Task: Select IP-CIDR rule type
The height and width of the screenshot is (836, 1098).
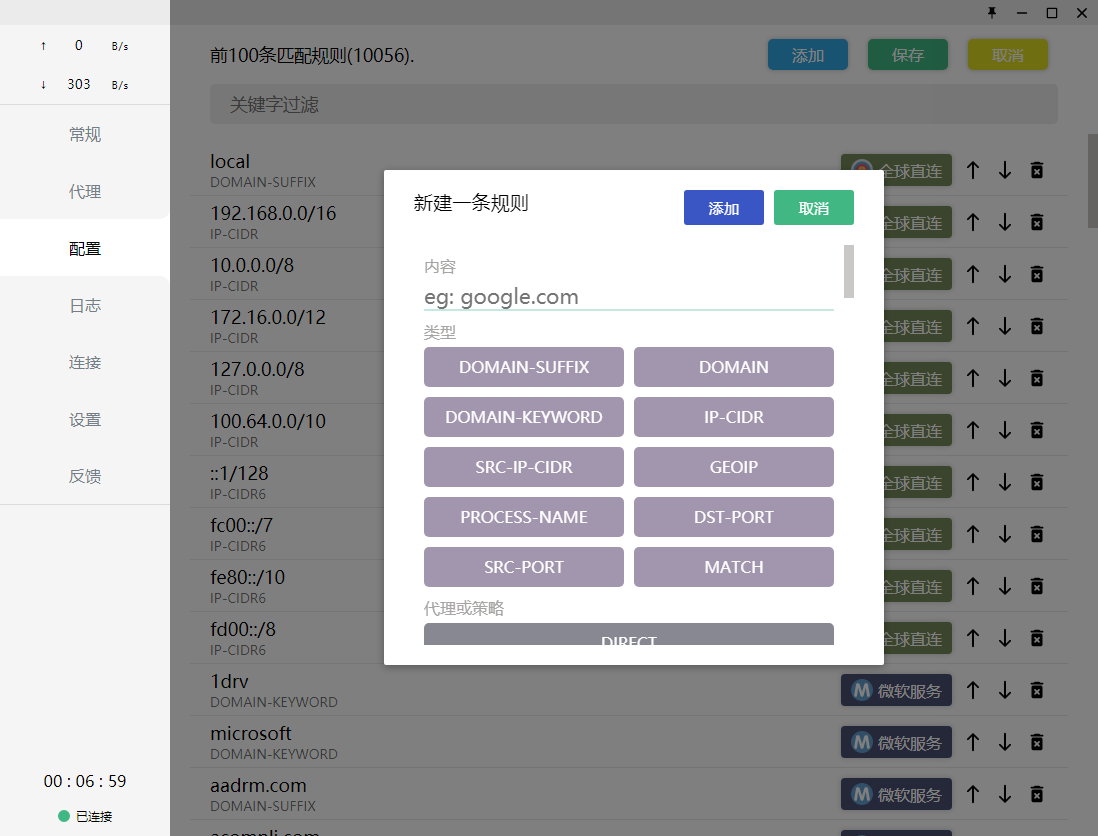Action: 734,417
